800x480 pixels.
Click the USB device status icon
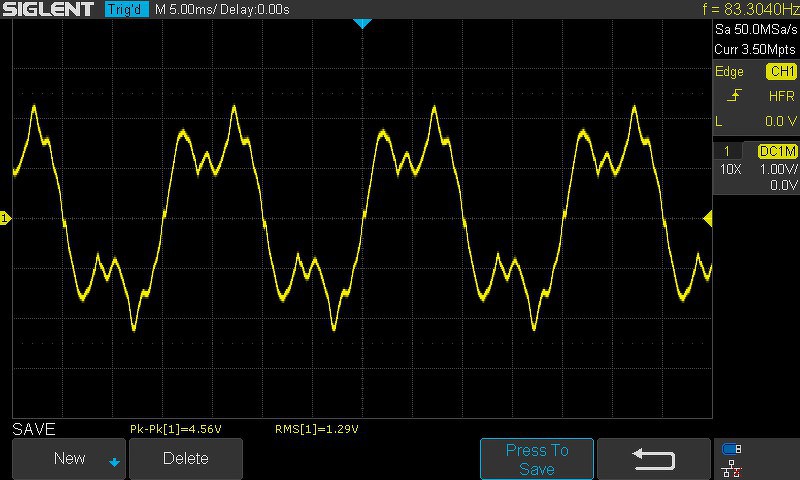(732, 449)
